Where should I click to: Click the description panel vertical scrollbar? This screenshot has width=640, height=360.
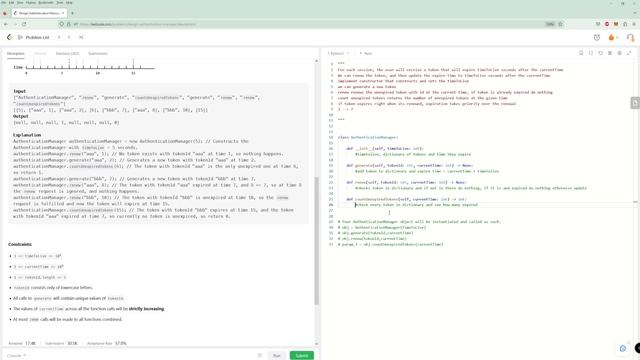(x=316, y=241)
